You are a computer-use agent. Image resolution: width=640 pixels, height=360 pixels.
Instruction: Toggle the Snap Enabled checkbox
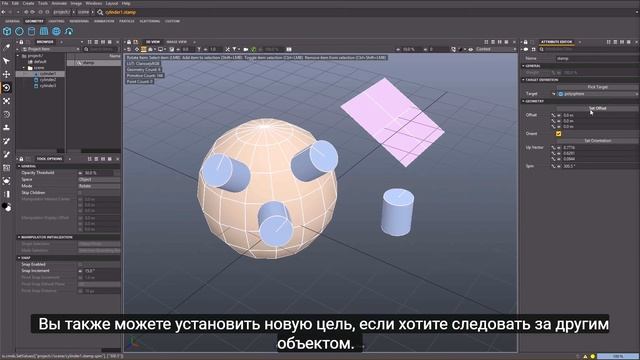[80, 264]
